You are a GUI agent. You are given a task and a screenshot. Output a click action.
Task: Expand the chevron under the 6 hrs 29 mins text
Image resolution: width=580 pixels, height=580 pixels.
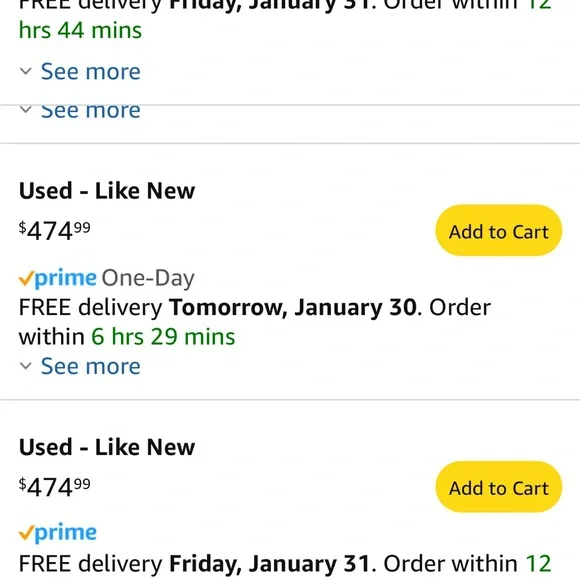(x=26, y=366)
